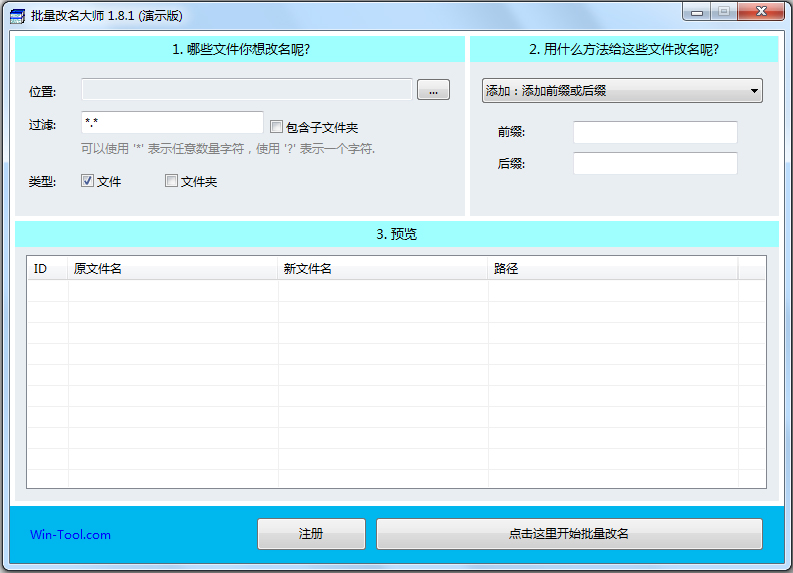
Task: Enable the 包含子文件夹 checkbox
Action: click(x=276, y=126)
